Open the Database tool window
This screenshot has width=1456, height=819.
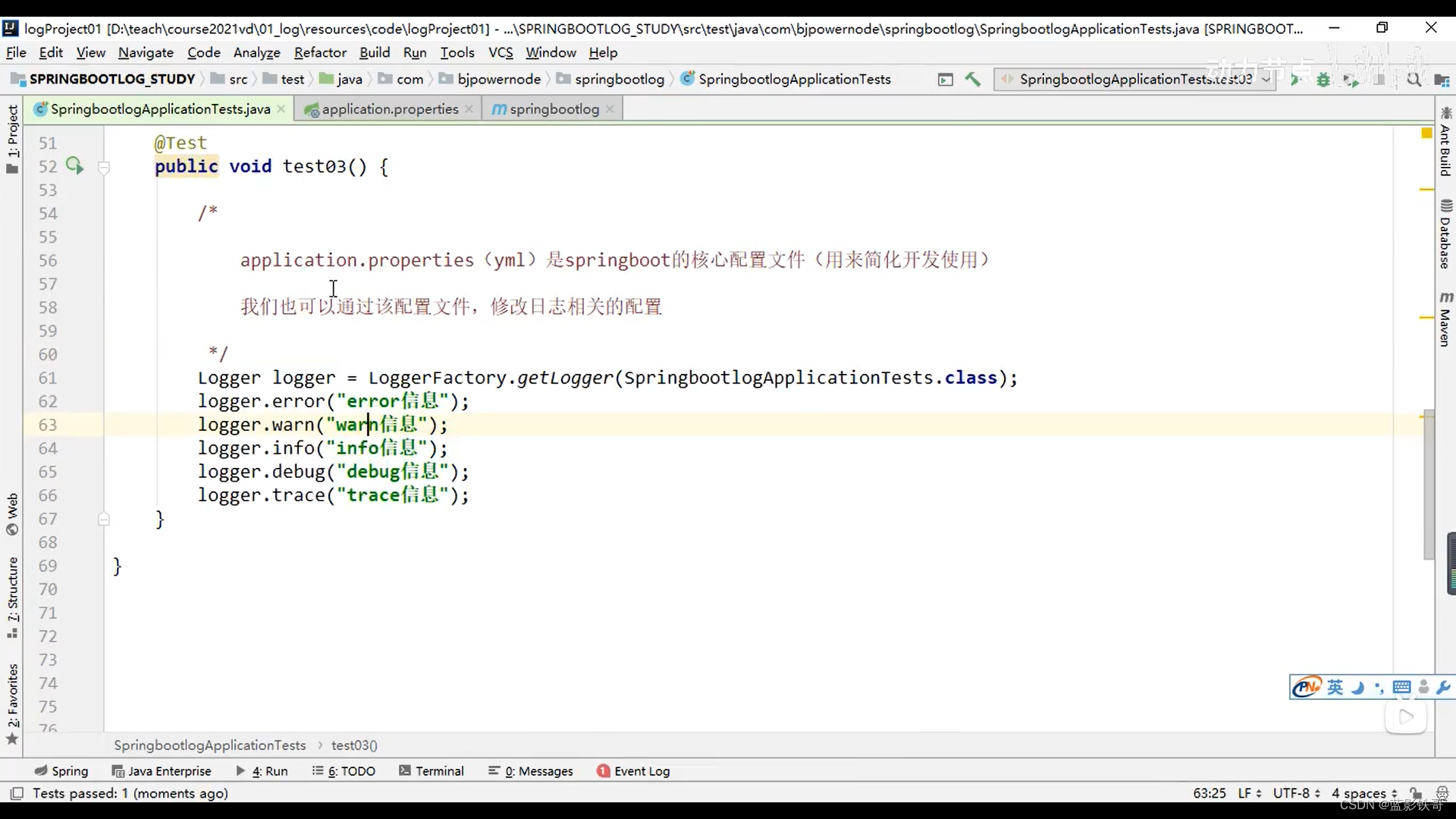coord(1445,234)
